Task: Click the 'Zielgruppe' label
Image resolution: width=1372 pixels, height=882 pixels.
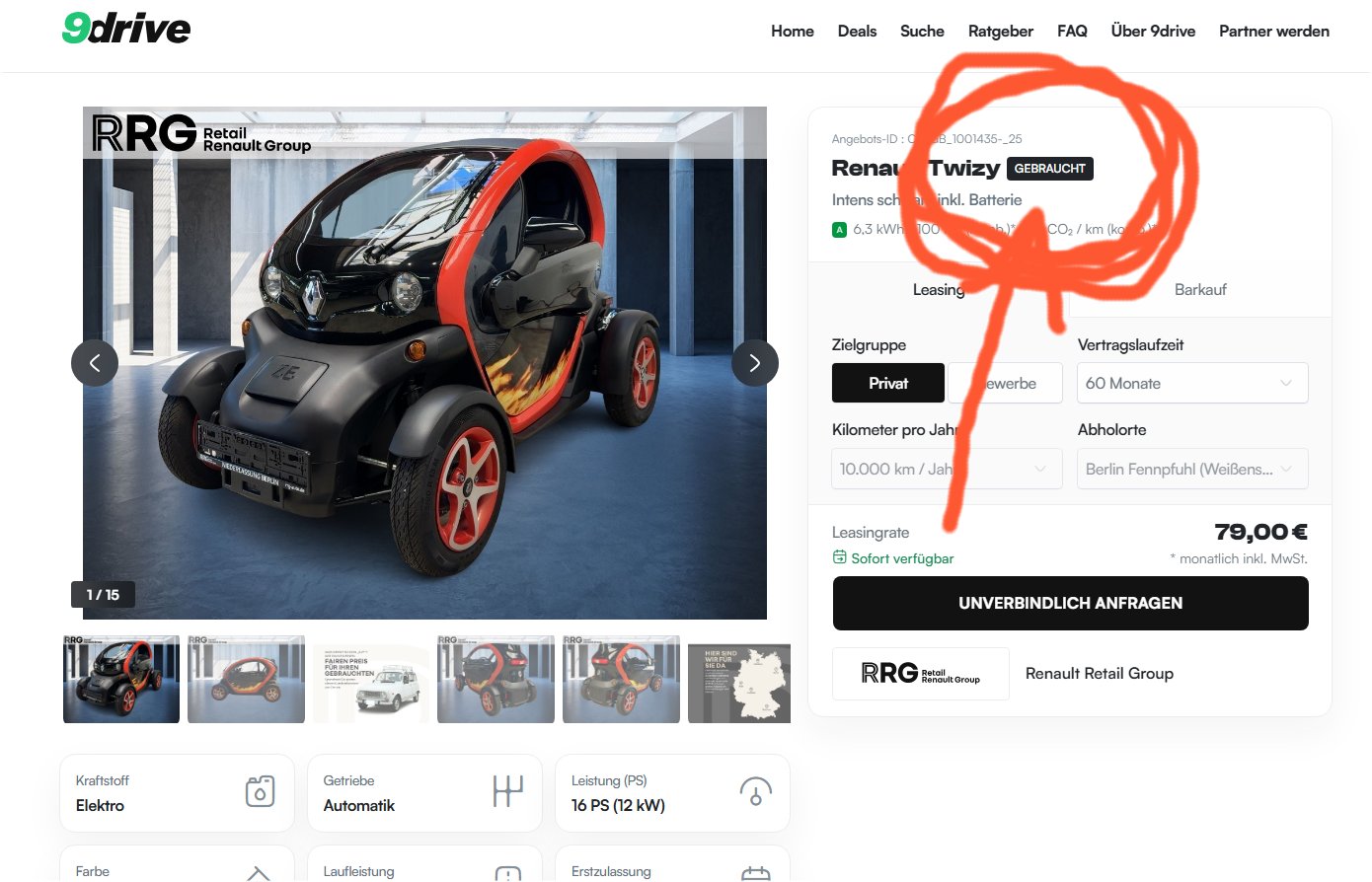Action: click(x=869, y=345)
